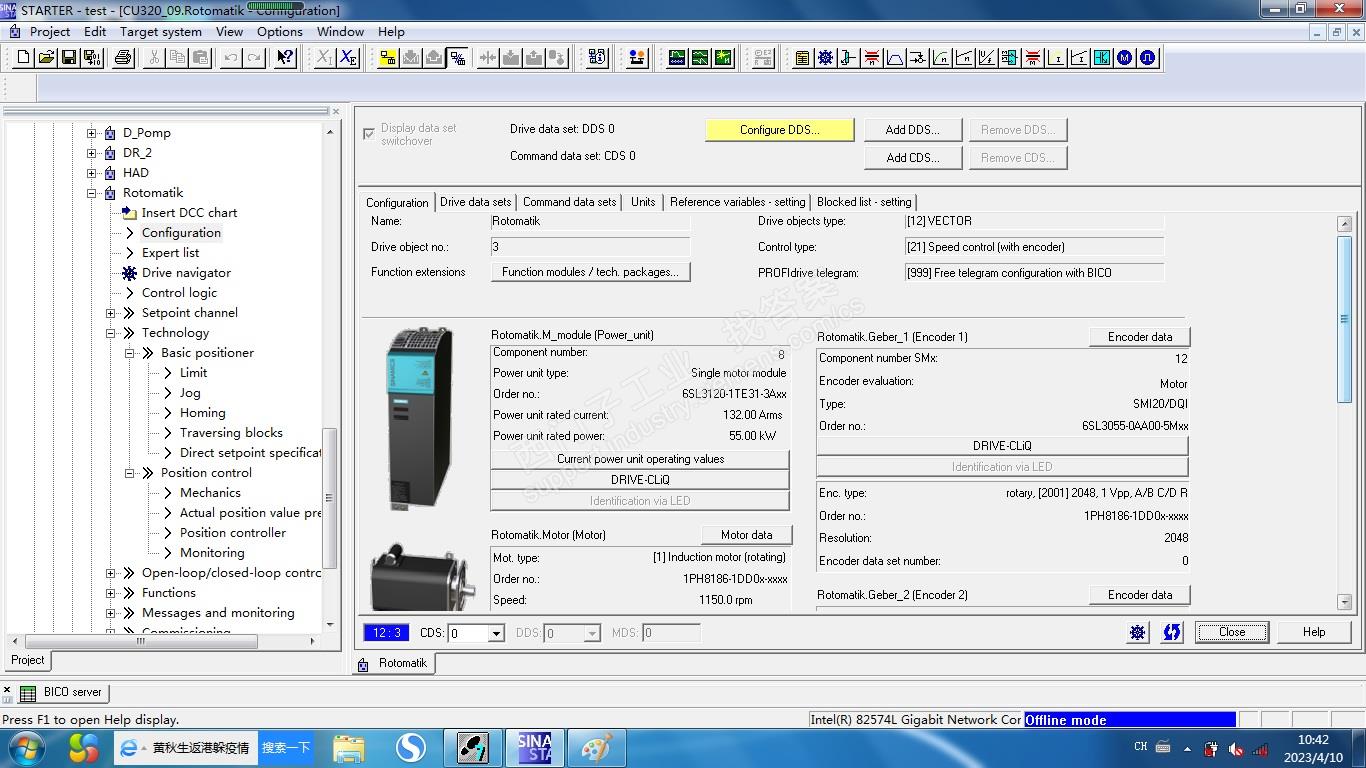Viewport: 1366px width, 768px height.
Task: Toggle Display data set switchover checkbox
Action: click(370, 133)
